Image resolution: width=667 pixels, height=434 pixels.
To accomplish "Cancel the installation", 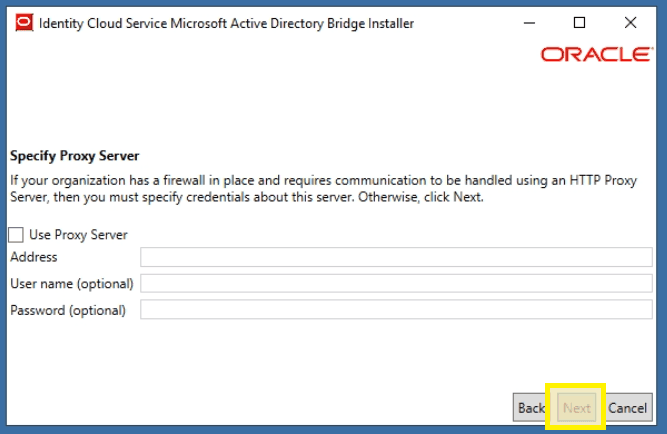I will (x=628, y=408).
